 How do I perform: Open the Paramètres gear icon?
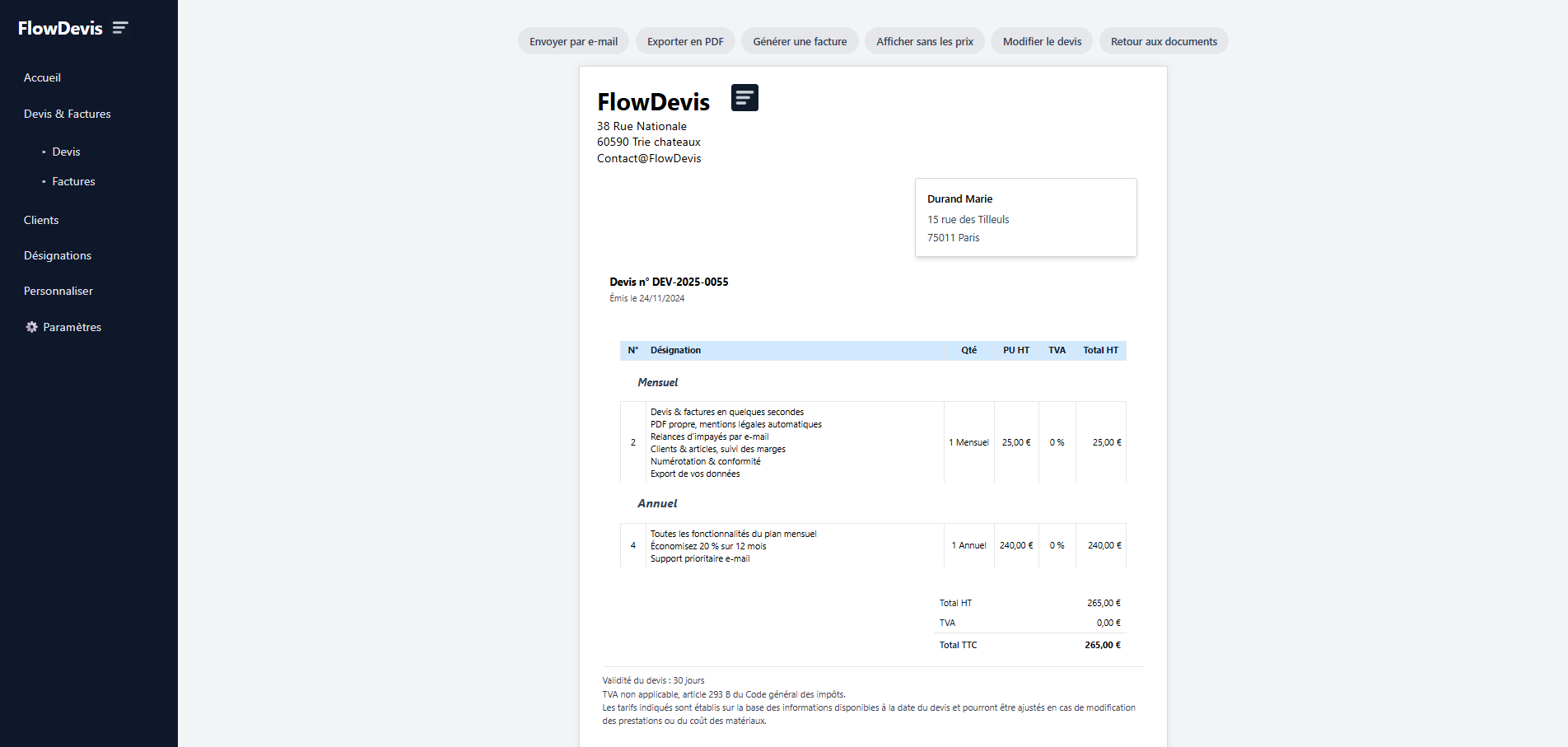31,327
